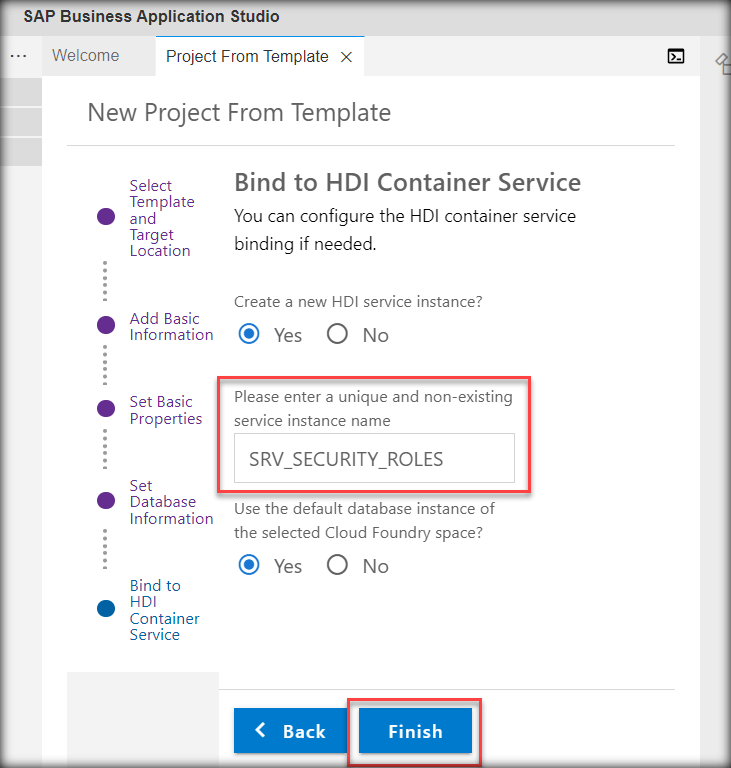
Task: Open the Add Basic Information step
Action: point(171,326)
